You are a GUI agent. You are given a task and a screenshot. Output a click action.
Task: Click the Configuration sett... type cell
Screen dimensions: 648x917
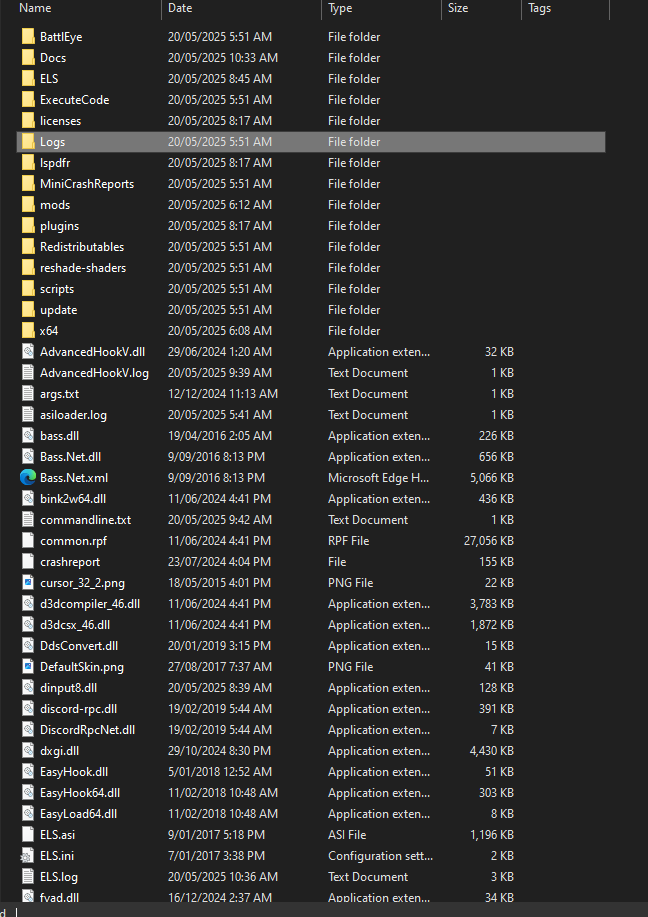380,856
